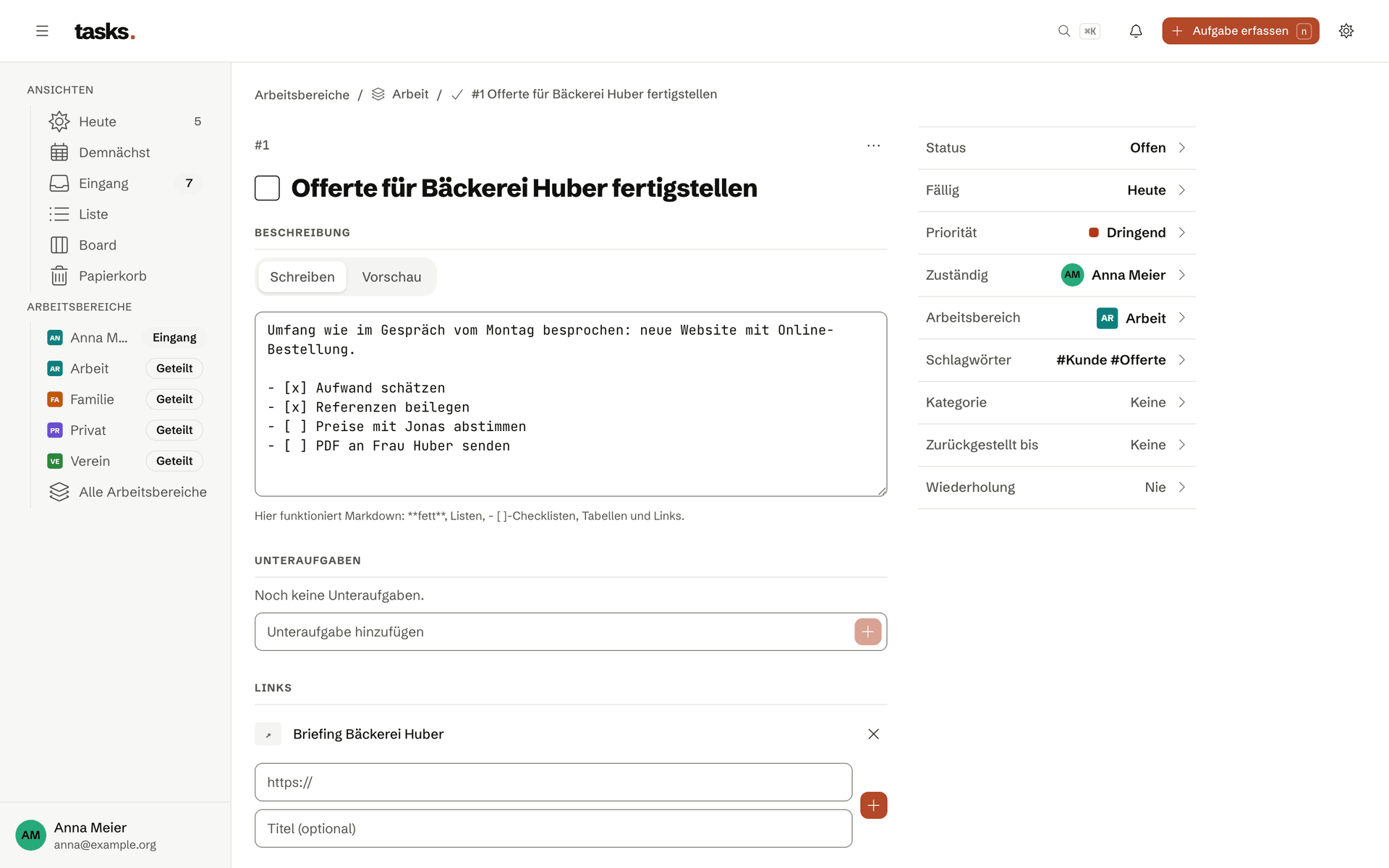Viewport: 1389px width, 868px height.
Task: Add subtask with the plus button
Action: 867,631
